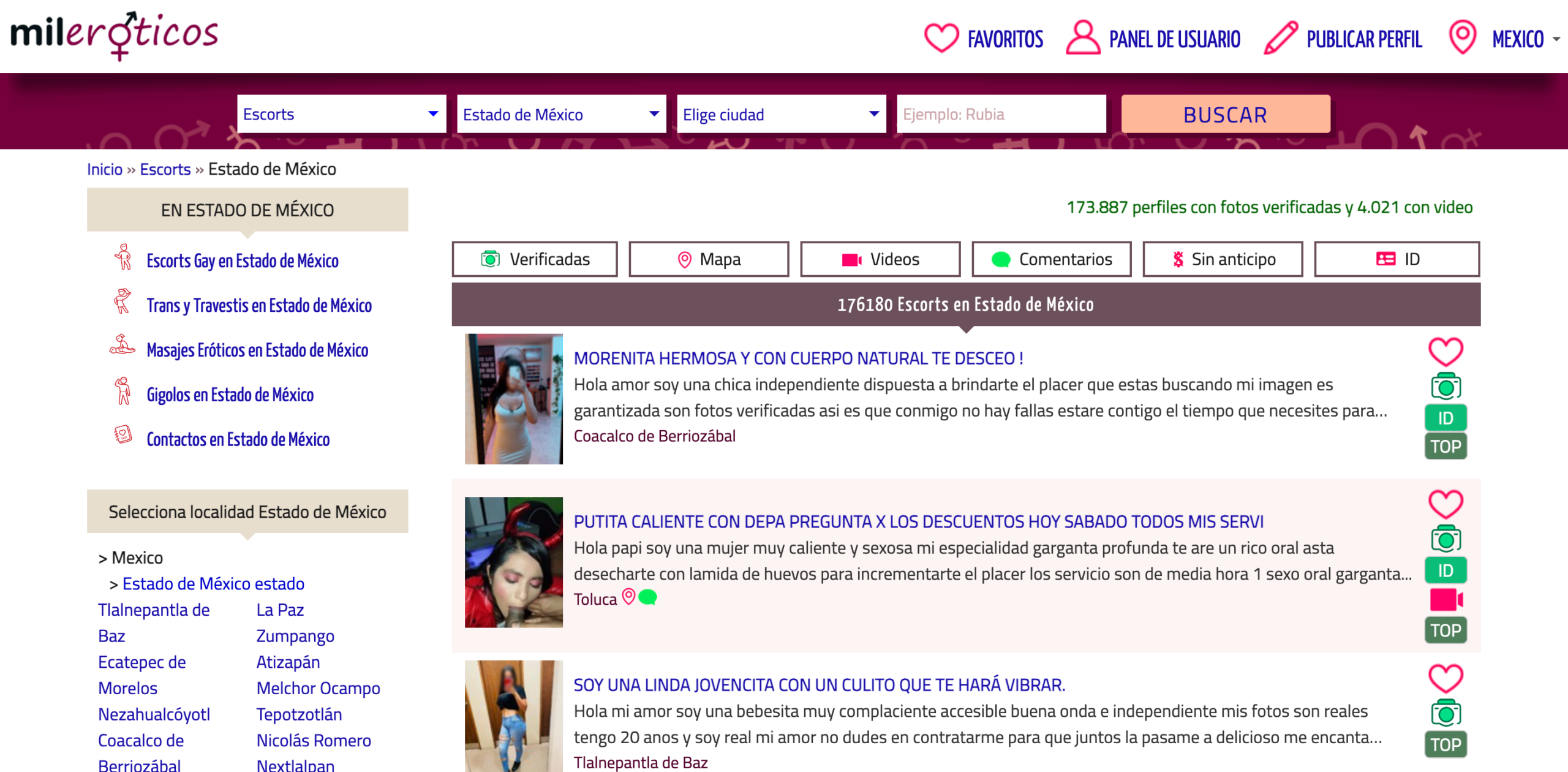Click the Ejemplo: Rubia search field

click(x=1001, y=114)
